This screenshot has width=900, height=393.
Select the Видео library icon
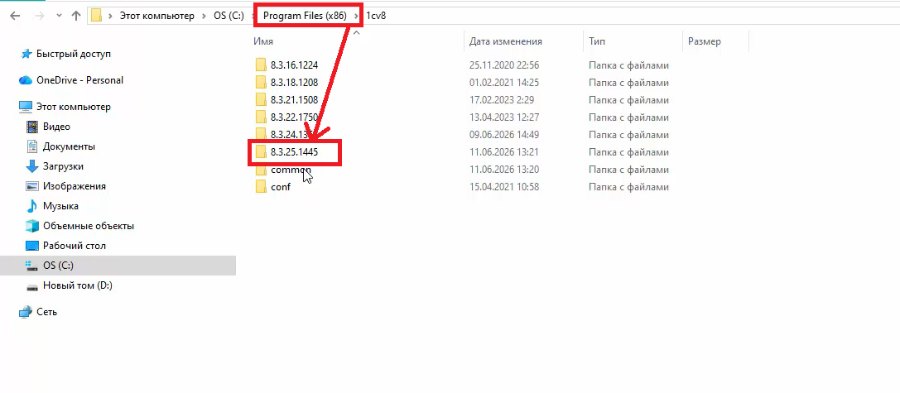32,126
